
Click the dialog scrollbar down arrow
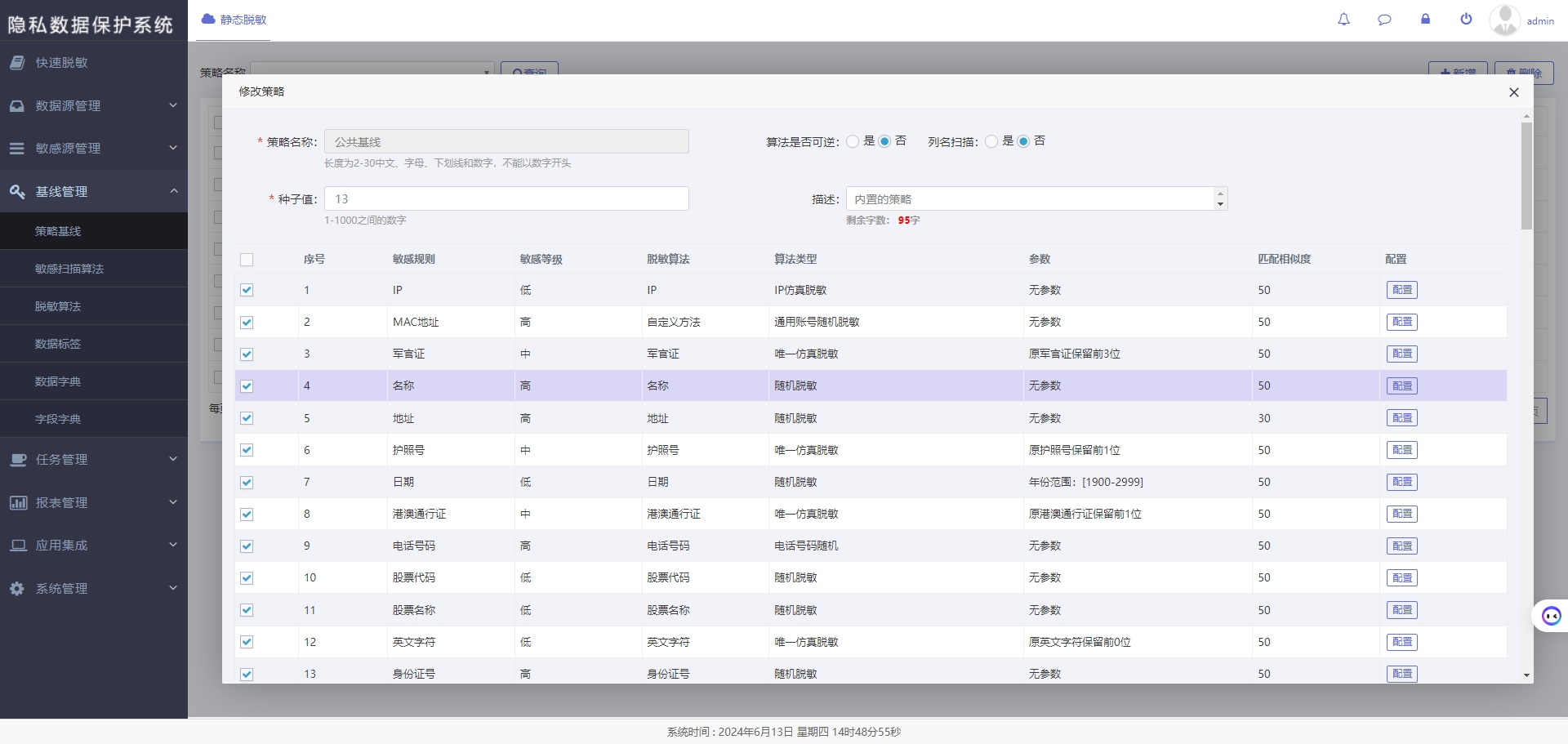(1526, 675)
